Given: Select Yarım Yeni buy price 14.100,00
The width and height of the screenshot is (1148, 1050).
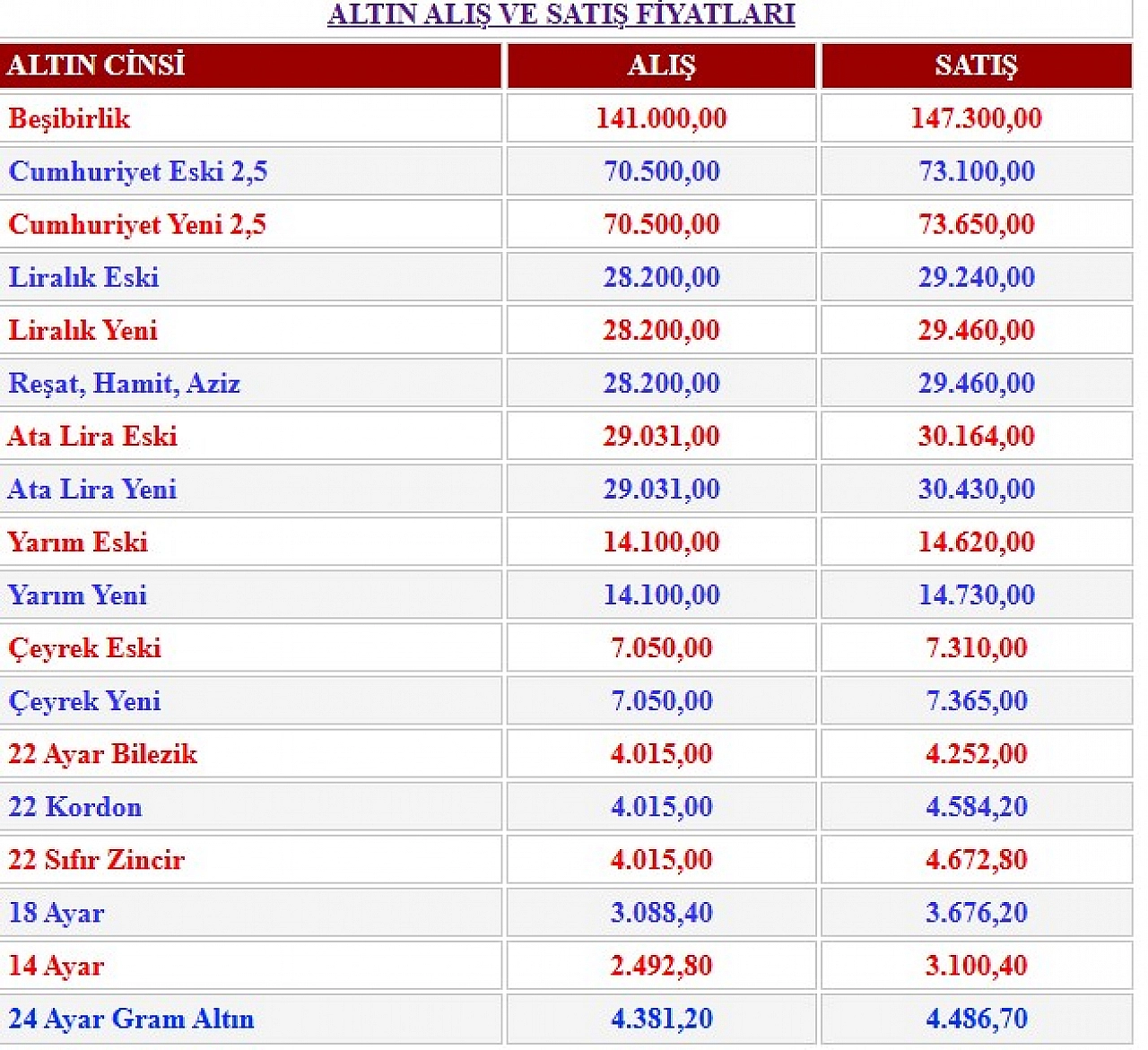Looking at the screenshot, I should point(662,594).
